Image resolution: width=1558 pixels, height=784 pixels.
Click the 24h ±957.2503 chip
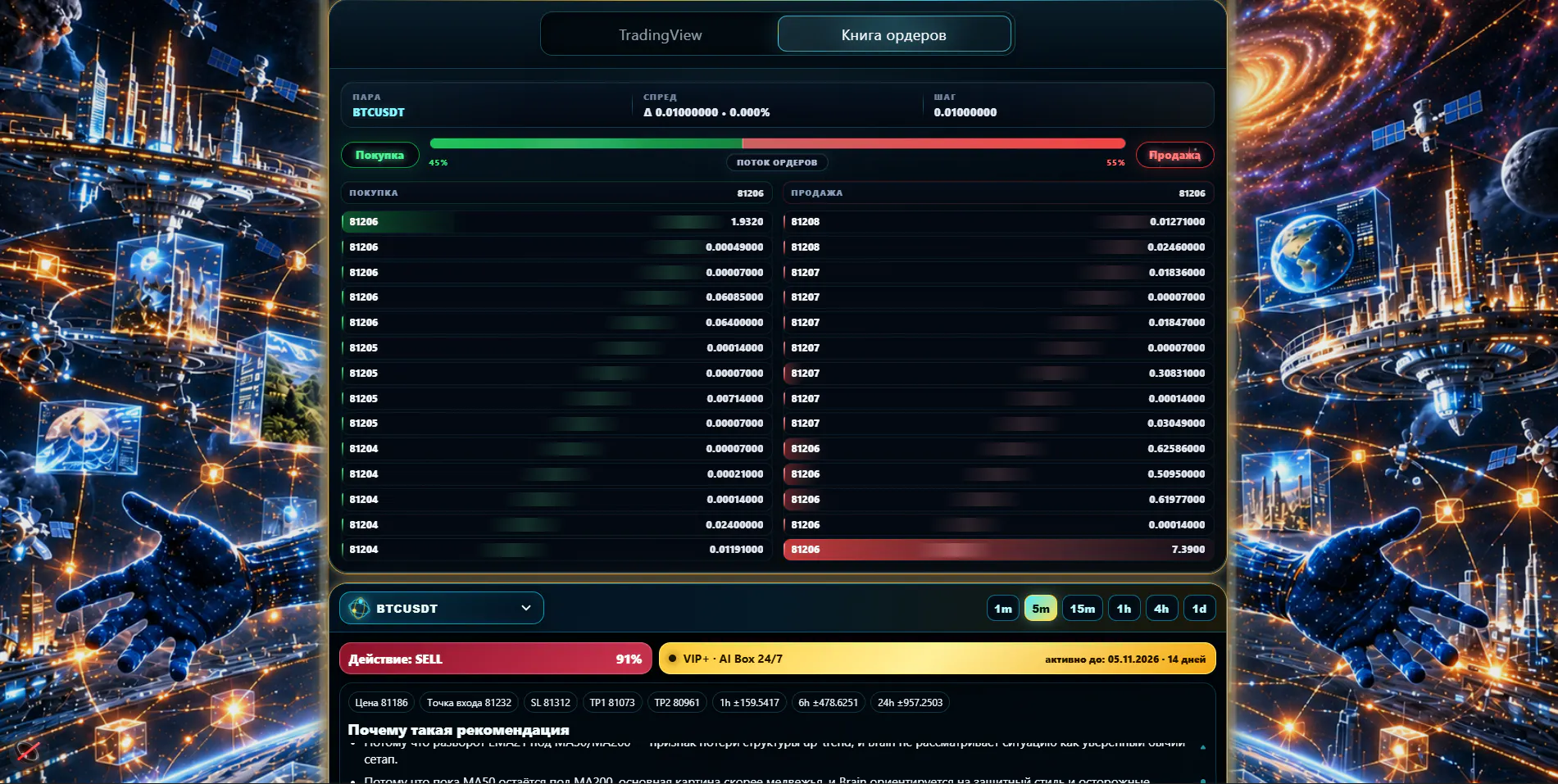910,702
